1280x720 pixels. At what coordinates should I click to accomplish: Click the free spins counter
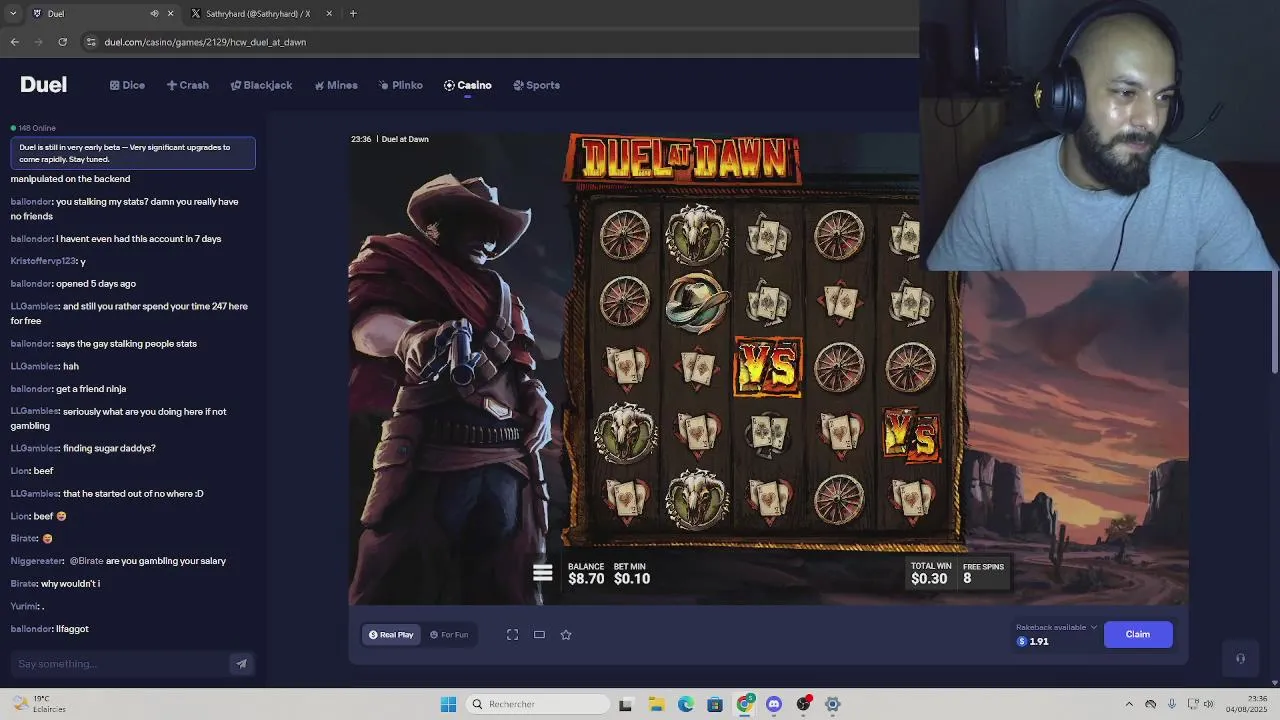982,573
